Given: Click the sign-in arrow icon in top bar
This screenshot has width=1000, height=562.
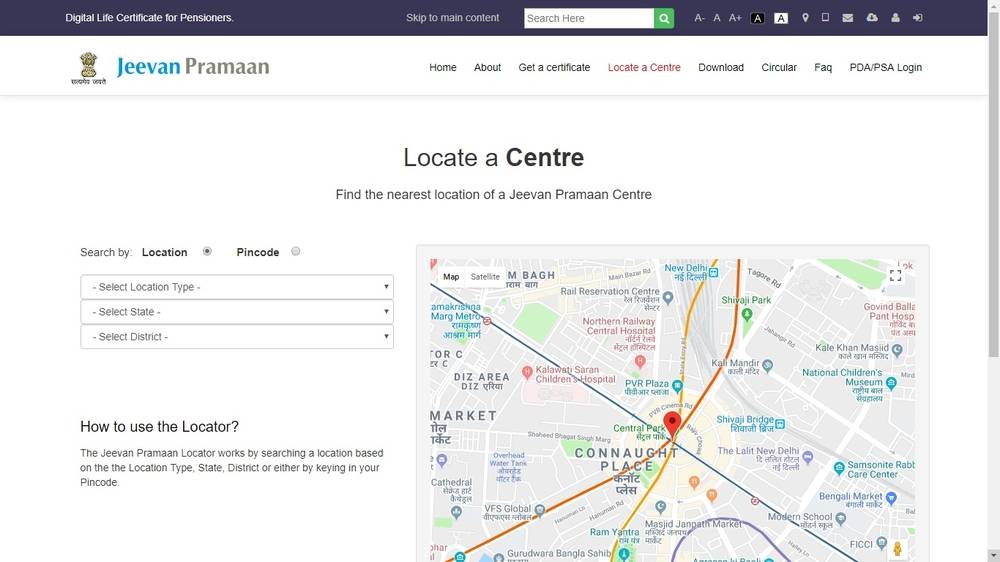Looking at the screenshot, I should coord(918,18).
